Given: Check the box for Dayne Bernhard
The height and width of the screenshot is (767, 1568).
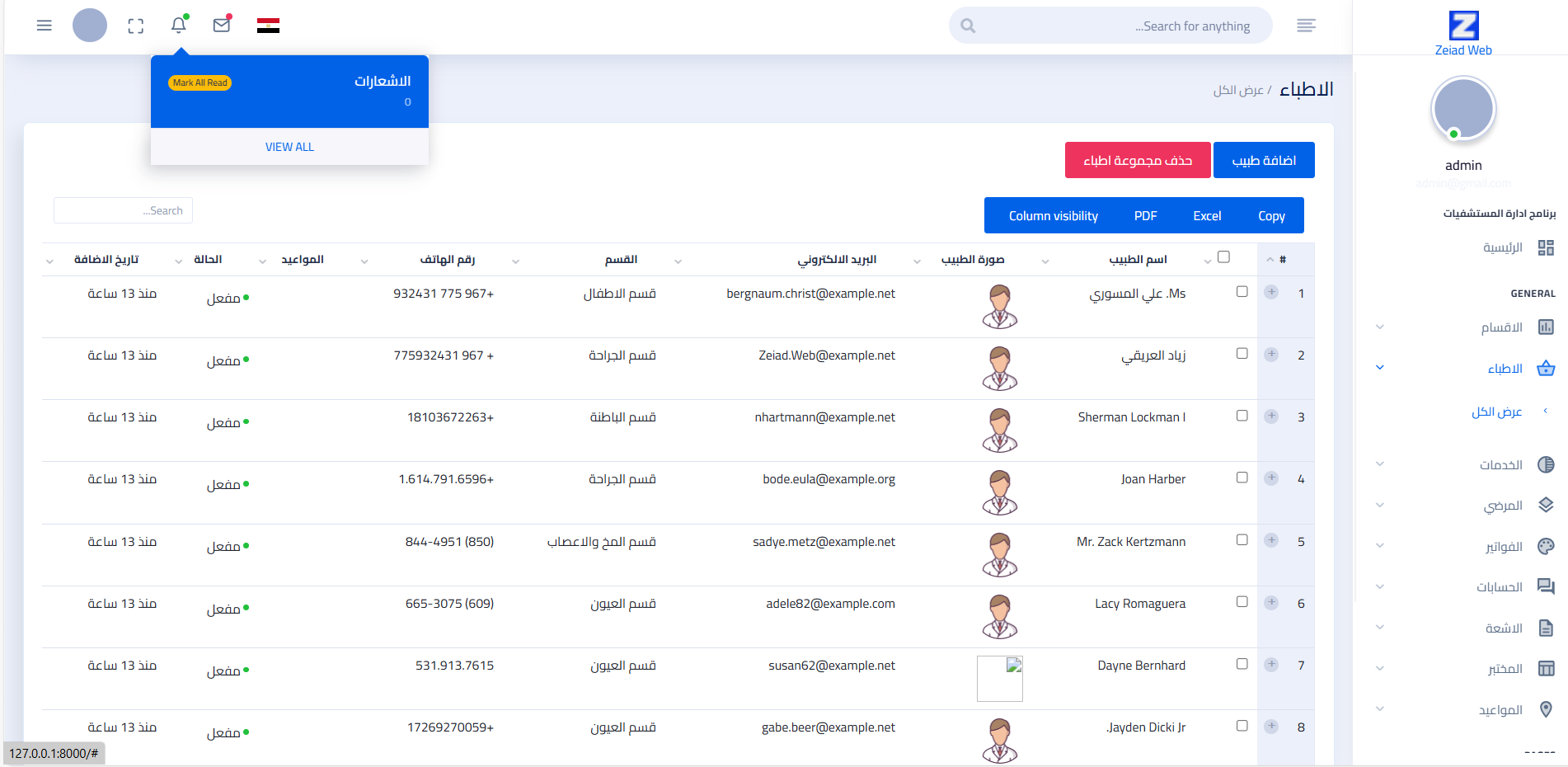Looking at the screenshot, I should tap(1242, 664).
